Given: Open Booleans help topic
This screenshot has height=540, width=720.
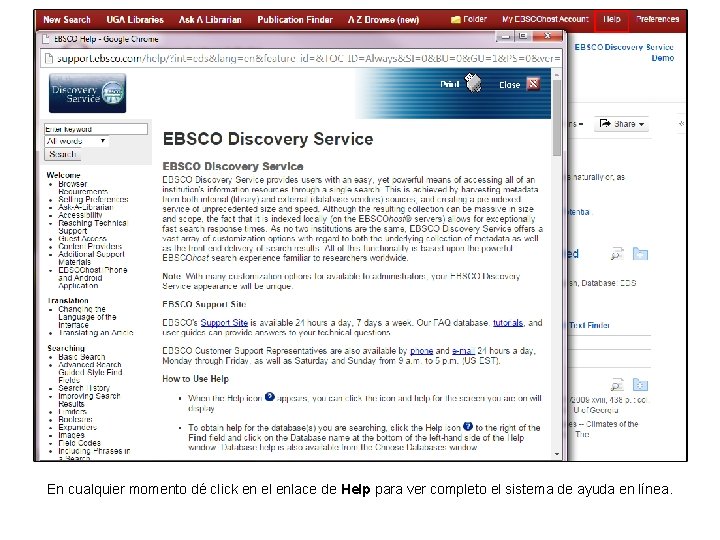Looking at the screenshot, I should (75, 420).
